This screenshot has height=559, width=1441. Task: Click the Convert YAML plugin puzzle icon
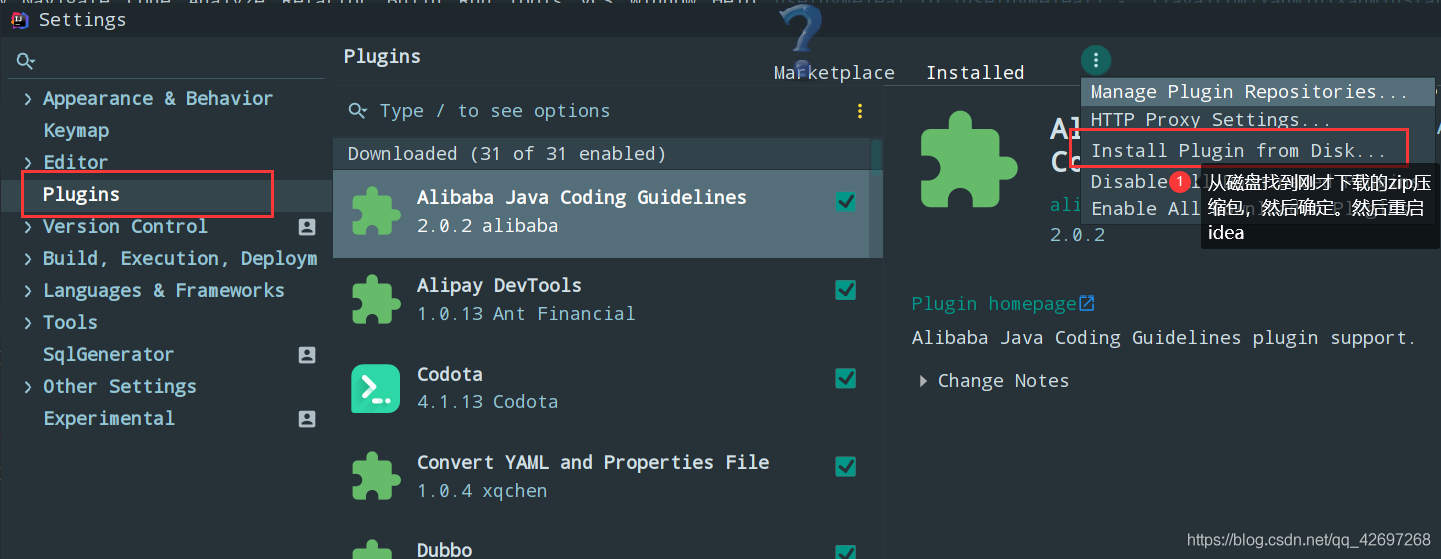pos(376,476)
